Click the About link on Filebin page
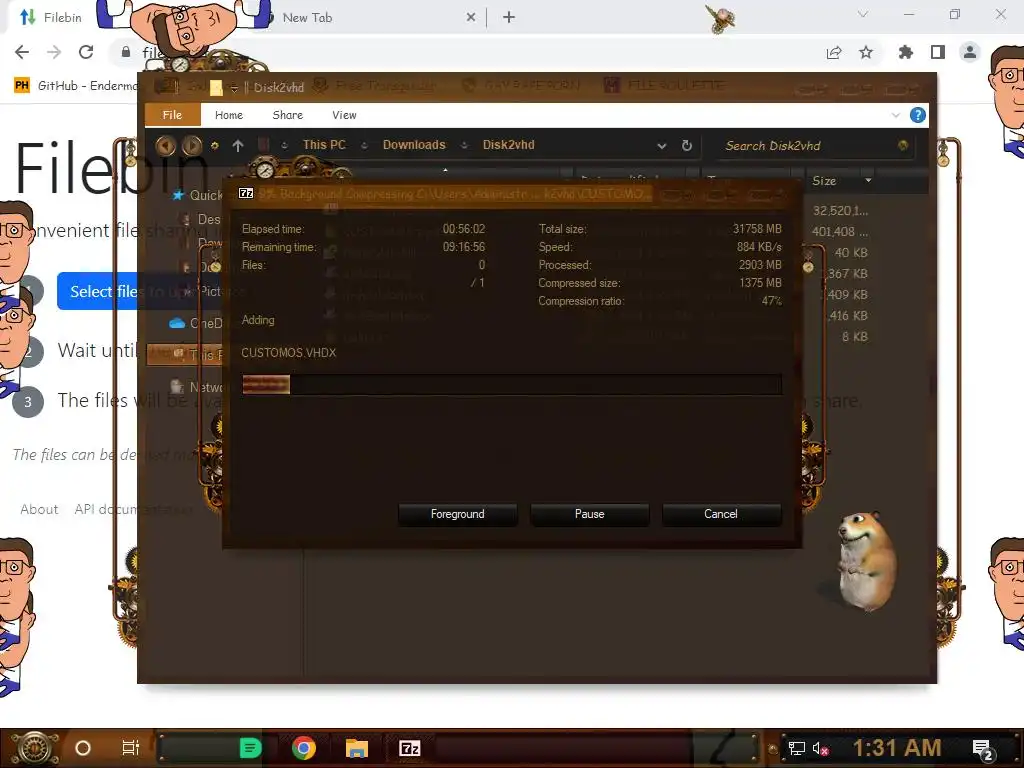The height and width of the screenshot is (768, 1024). [x=39, y=509]
